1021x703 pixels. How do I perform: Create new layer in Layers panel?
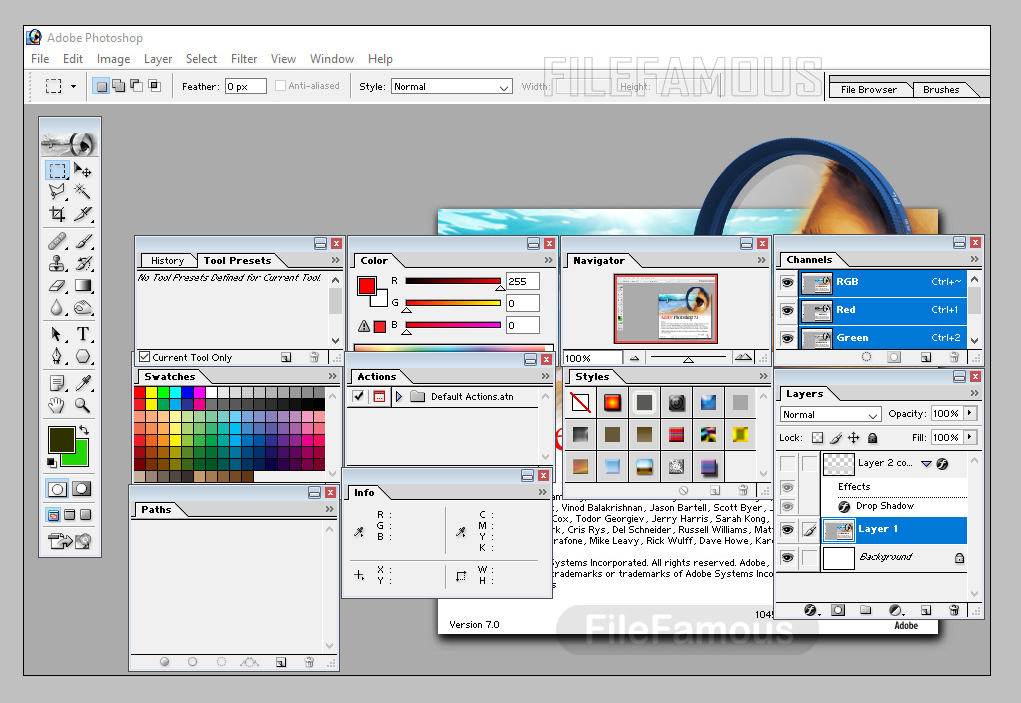point(925,610)
